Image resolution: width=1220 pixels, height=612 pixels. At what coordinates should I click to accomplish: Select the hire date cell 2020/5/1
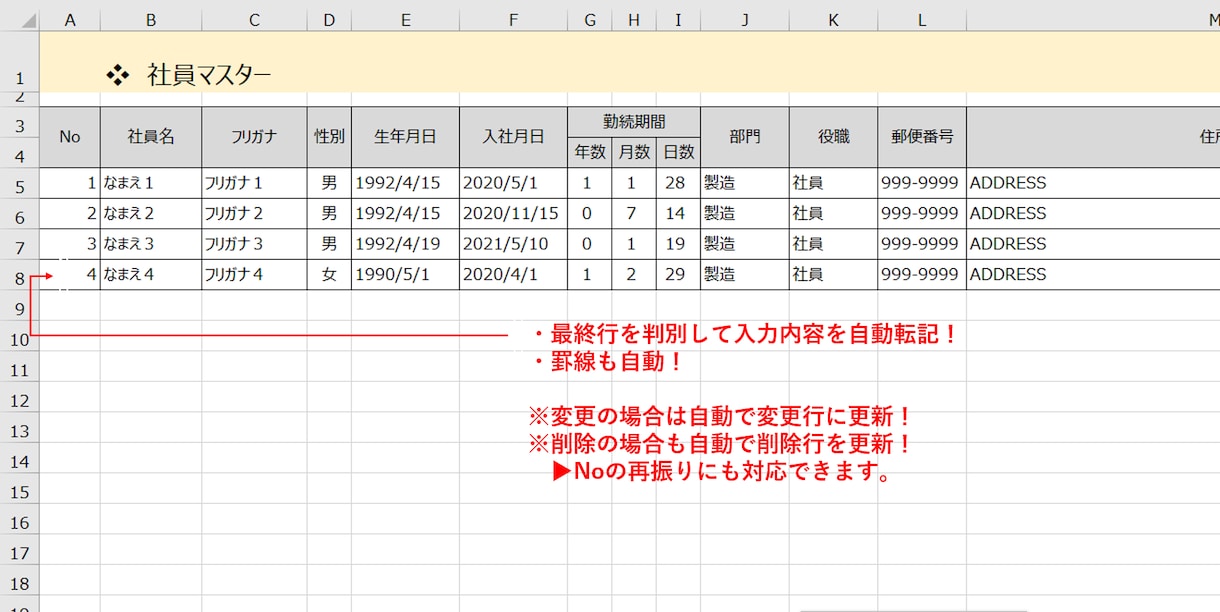(x=513, y=183)
